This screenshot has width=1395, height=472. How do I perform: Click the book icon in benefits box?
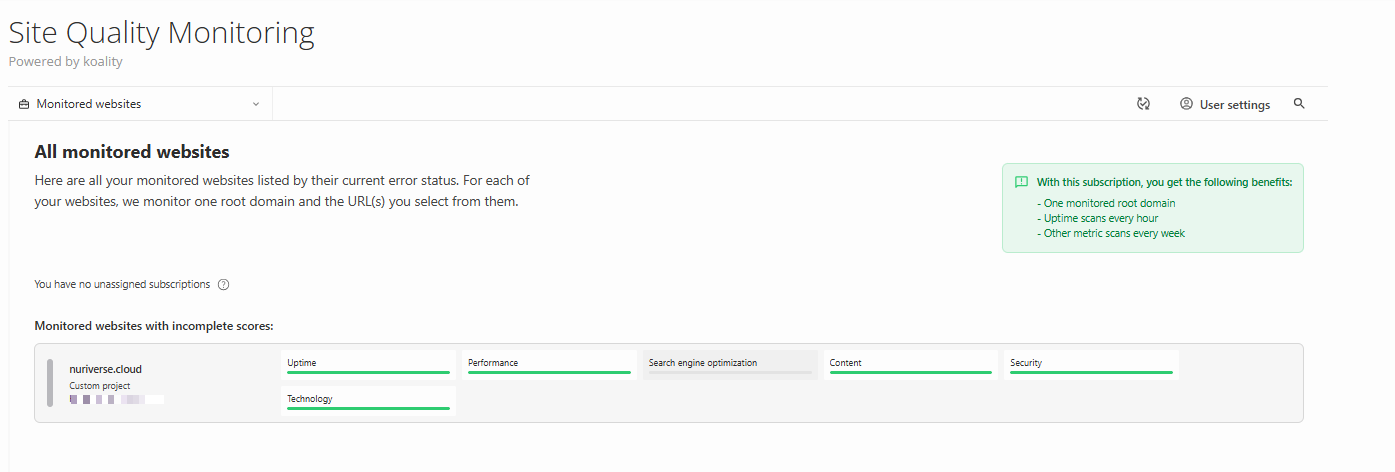pyautogui.click(x=1021, y=182)
